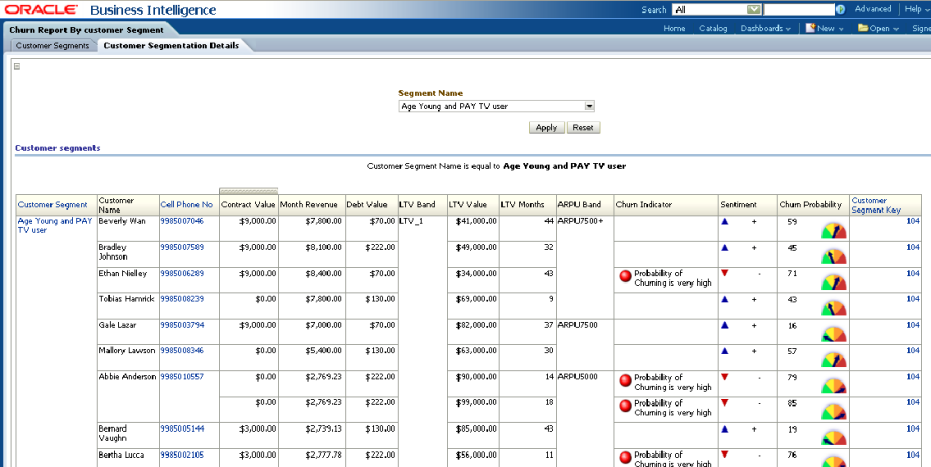Click the search go arrow icon
This screenshot has height=467, width=931.
pyautogui.click(x=840, y=9)
